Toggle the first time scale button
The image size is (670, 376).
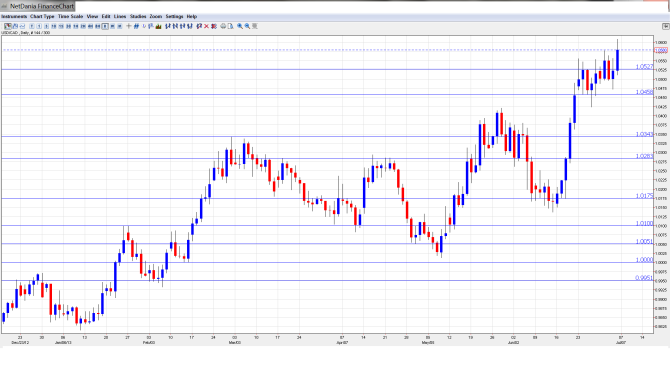coord(32,26)
